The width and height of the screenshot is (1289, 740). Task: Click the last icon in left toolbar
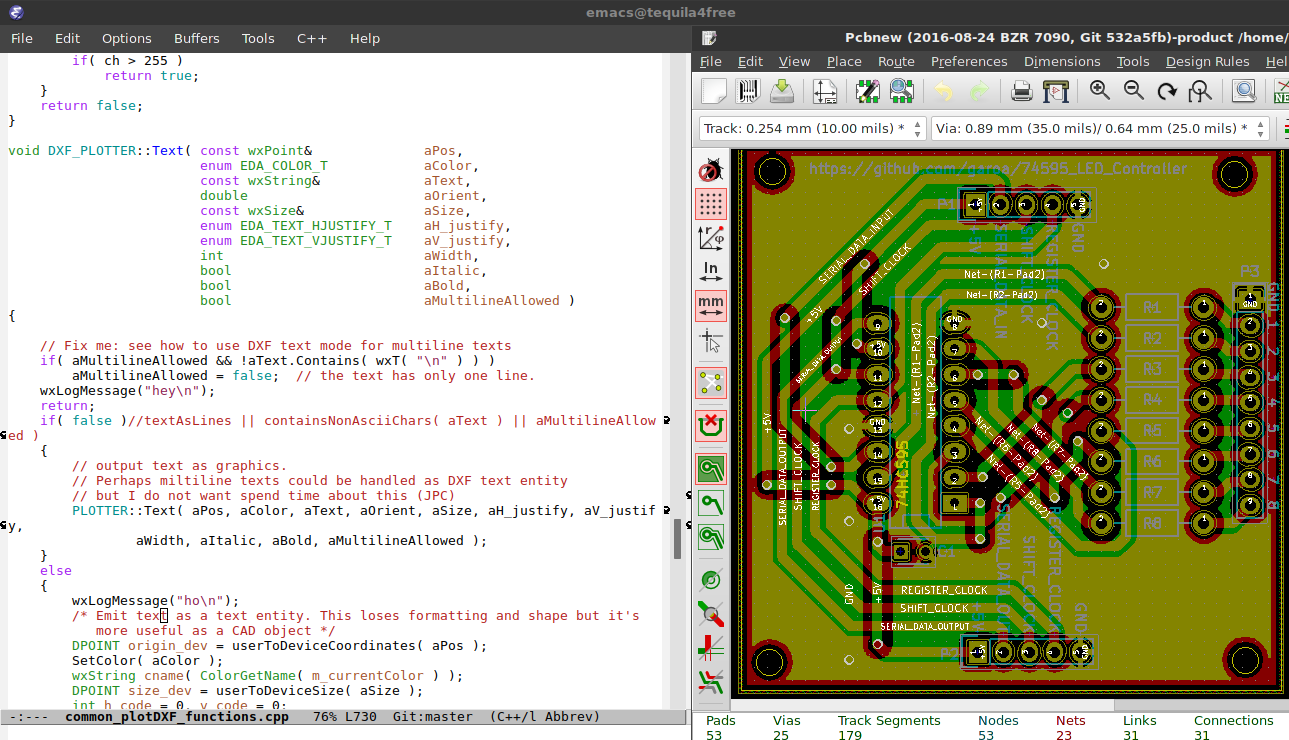(711, 681)
